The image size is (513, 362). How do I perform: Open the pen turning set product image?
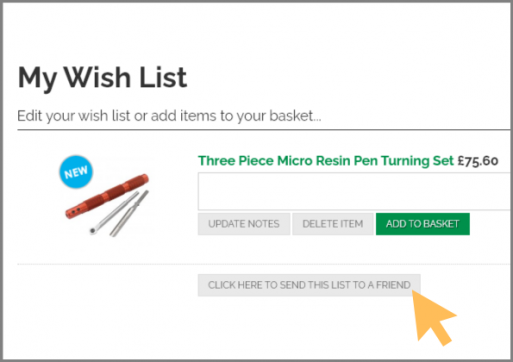106,198
